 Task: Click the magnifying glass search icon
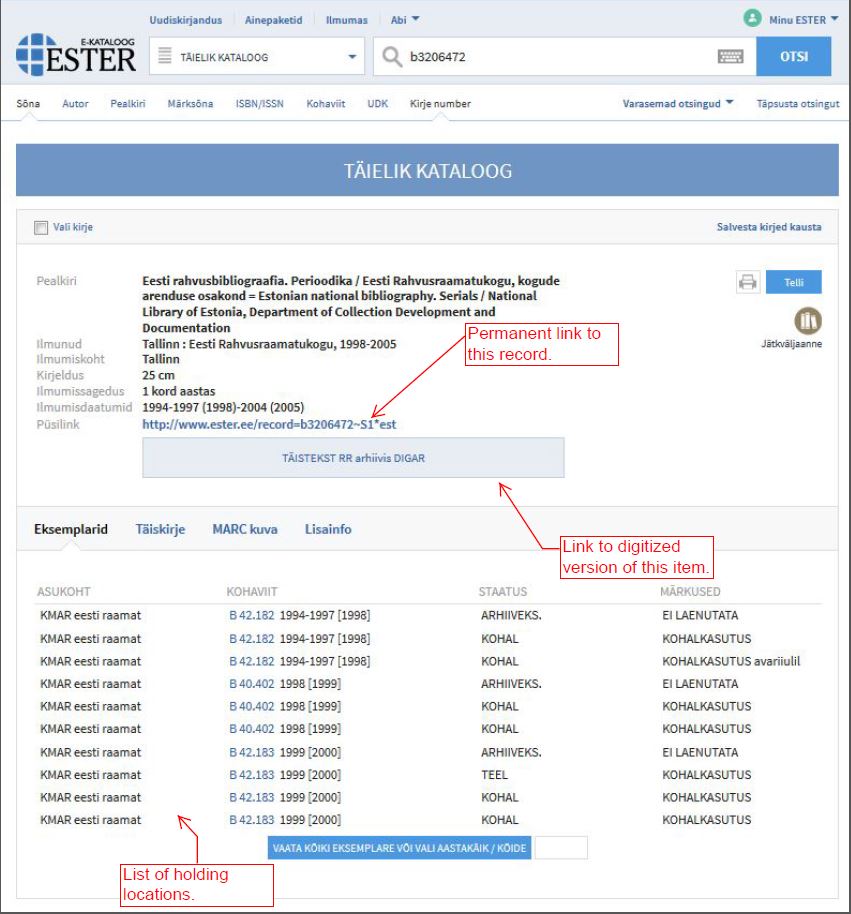click(x=392, y=57)
